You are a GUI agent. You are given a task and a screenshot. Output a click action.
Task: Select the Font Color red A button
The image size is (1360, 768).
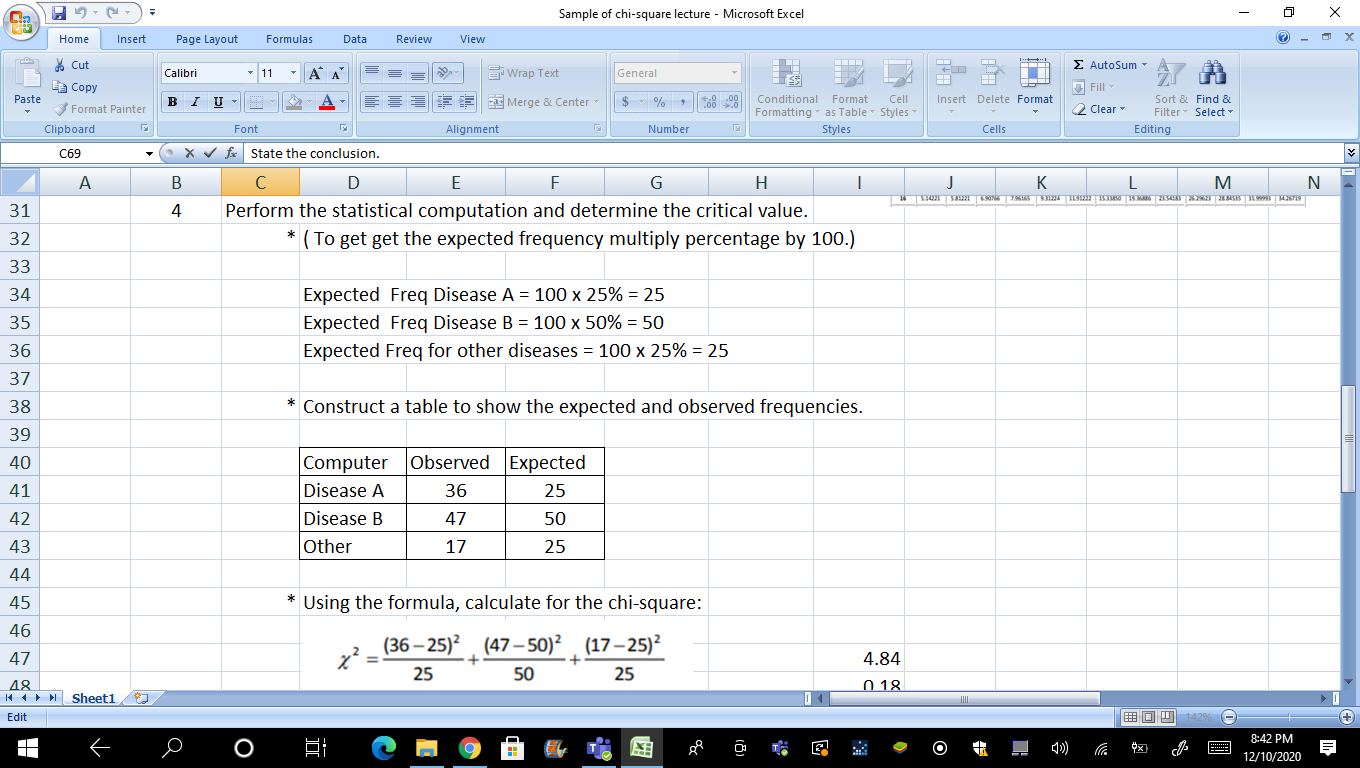pyautogui.click(x=326, y=102)
